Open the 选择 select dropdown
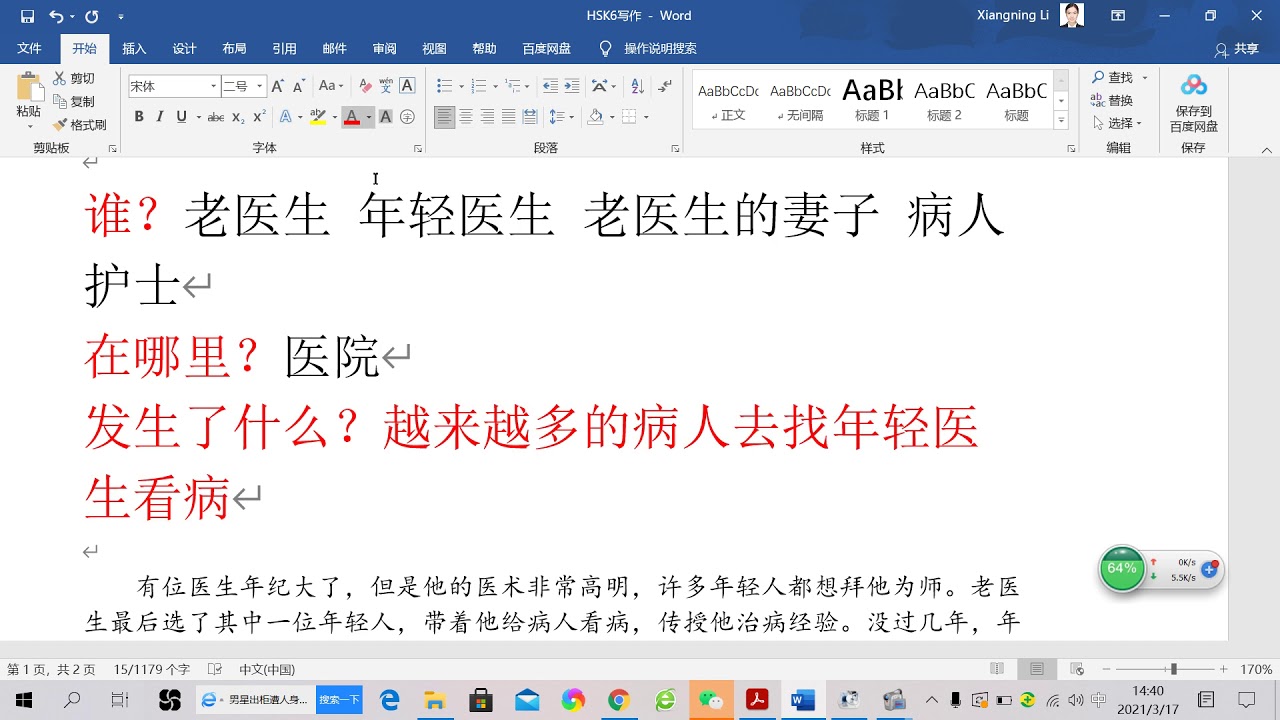Image resolution: width=1280 pixels, height=720 pixels. [x=1119, y=123]
